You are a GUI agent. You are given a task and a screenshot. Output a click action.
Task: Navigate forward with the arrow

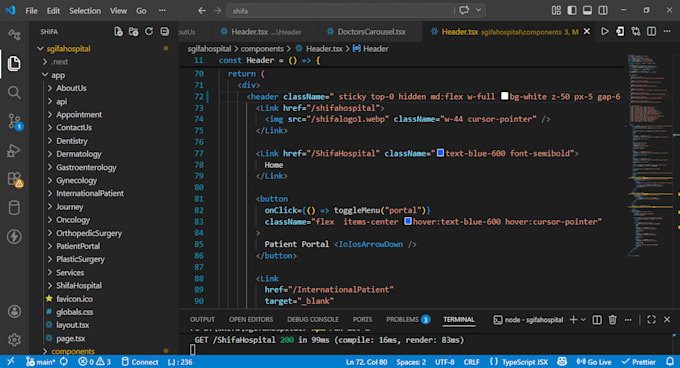tap(217, 11)
